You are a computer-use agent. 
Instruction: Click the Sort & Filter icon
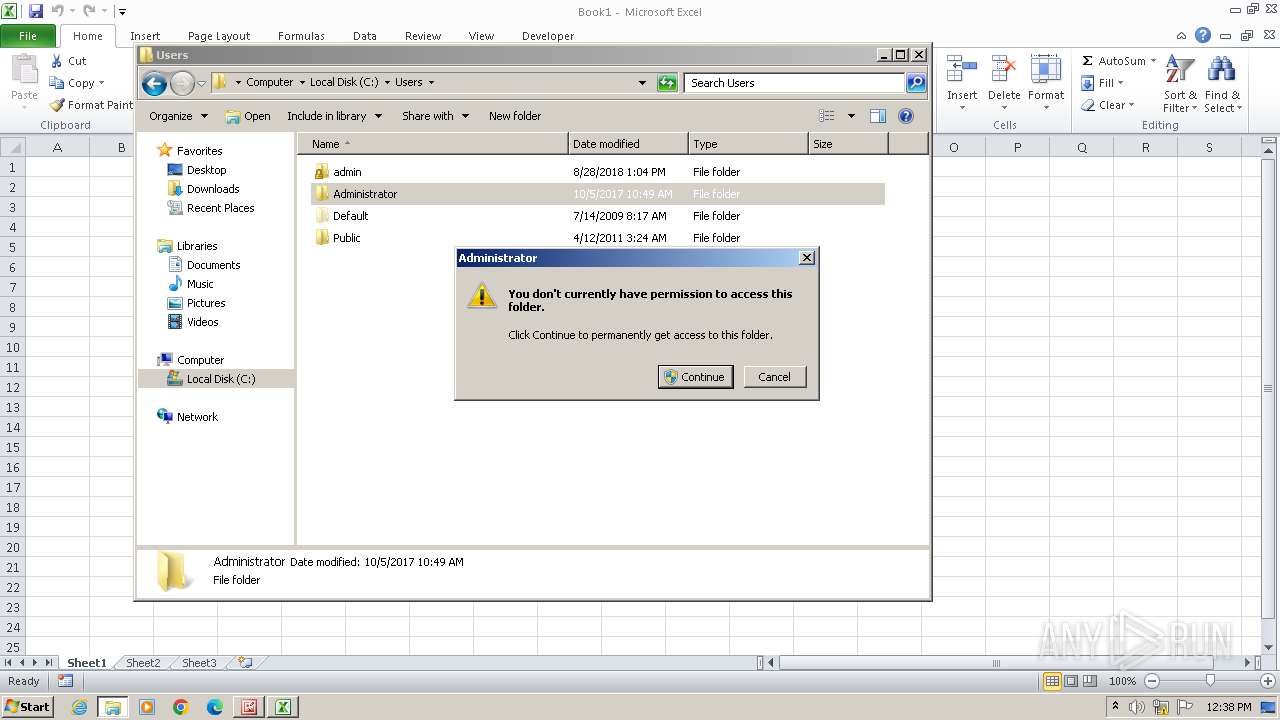coord(1180,70)
